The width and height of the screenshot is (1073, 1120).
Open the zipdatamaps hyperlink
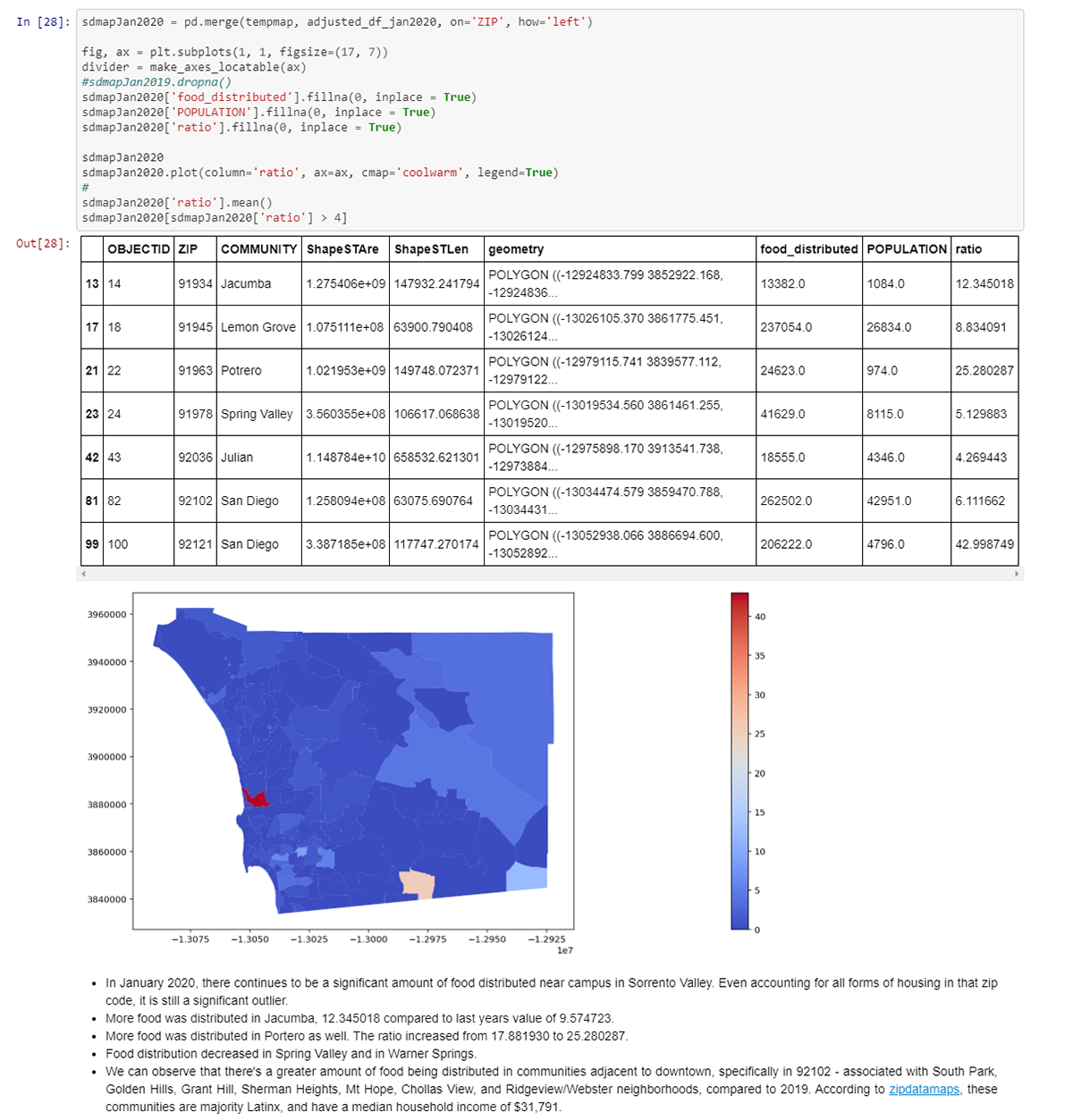pos(924,1089)
